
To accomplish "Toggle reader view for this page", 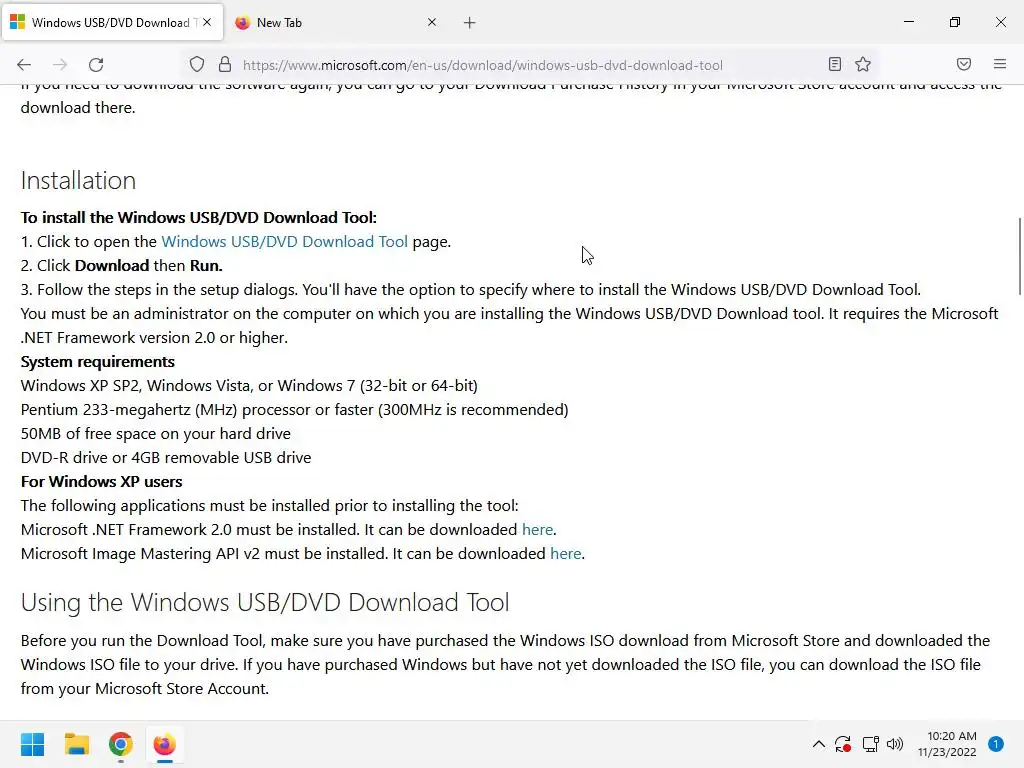I will pyautogui.click(x=835, y=64).
